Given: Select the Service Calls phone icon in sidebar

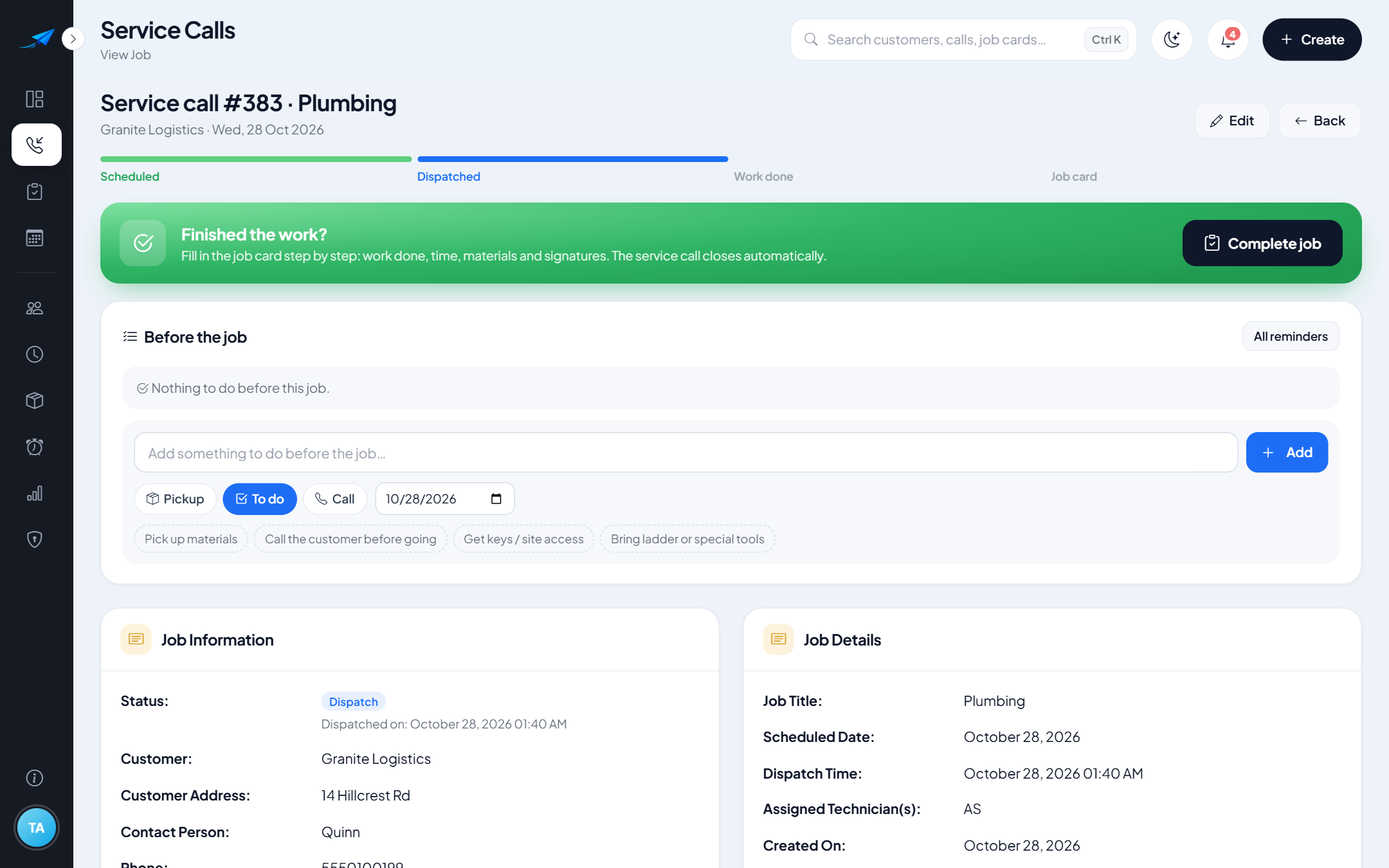Looking at the screenshot, I should [x=36, y=145].
